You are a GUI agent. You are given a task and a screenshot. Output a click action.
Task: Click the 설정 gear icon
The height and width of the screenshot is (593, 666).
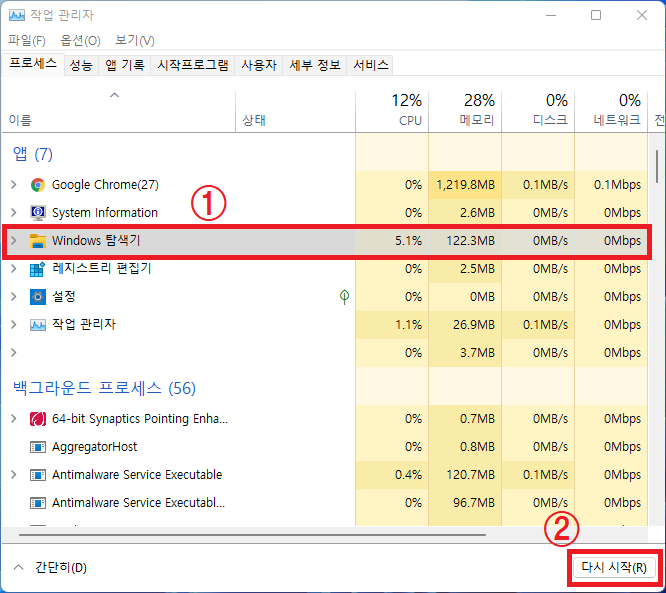[x=38, y=297]
